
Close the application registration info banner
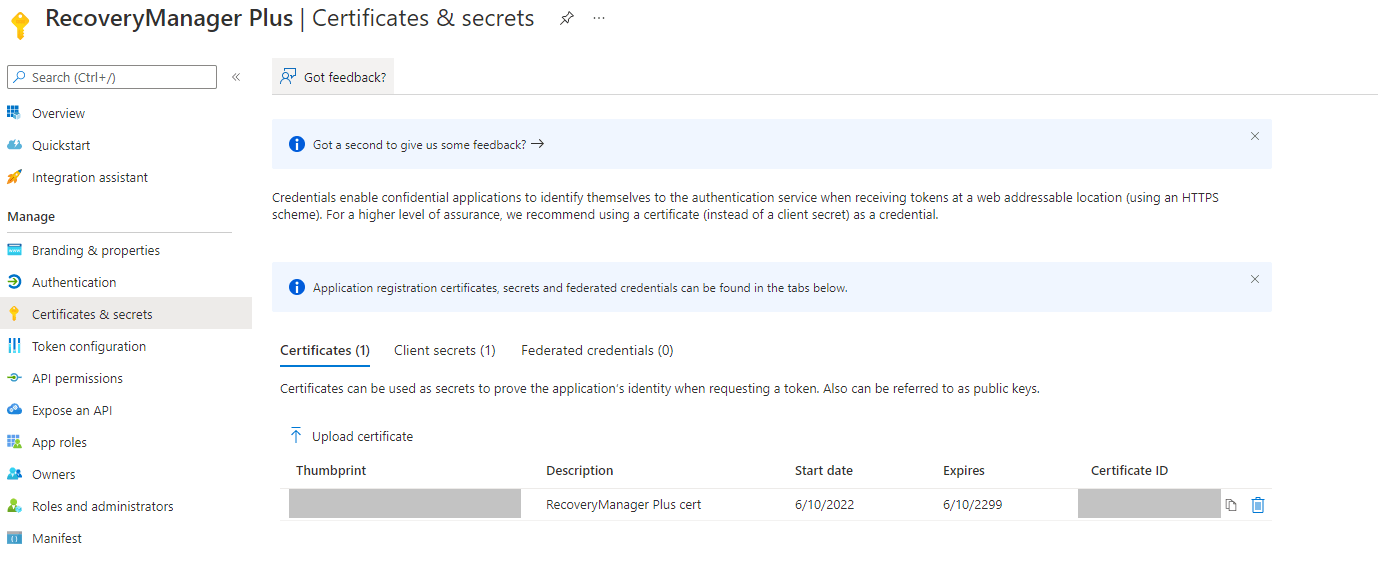1255,279
